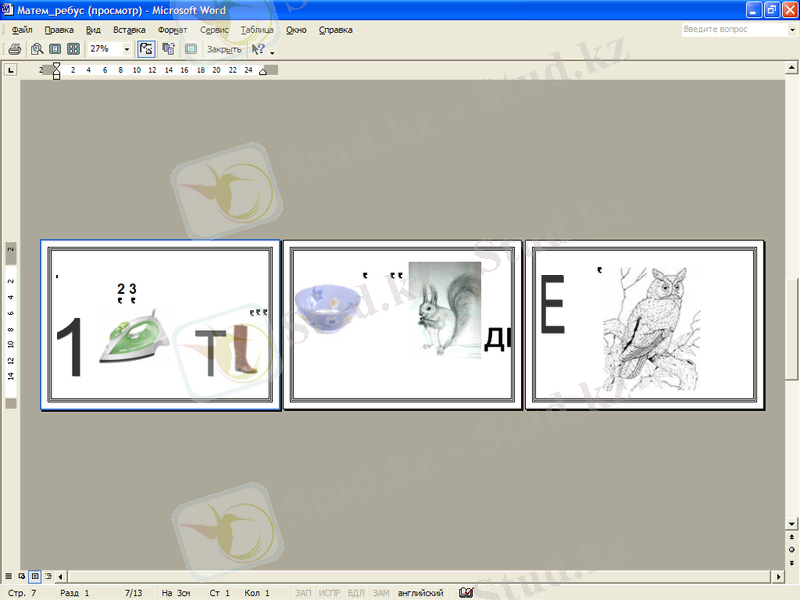Click the vertical scrollbar down arrow
800x600 pixels.
coord(792,524)
